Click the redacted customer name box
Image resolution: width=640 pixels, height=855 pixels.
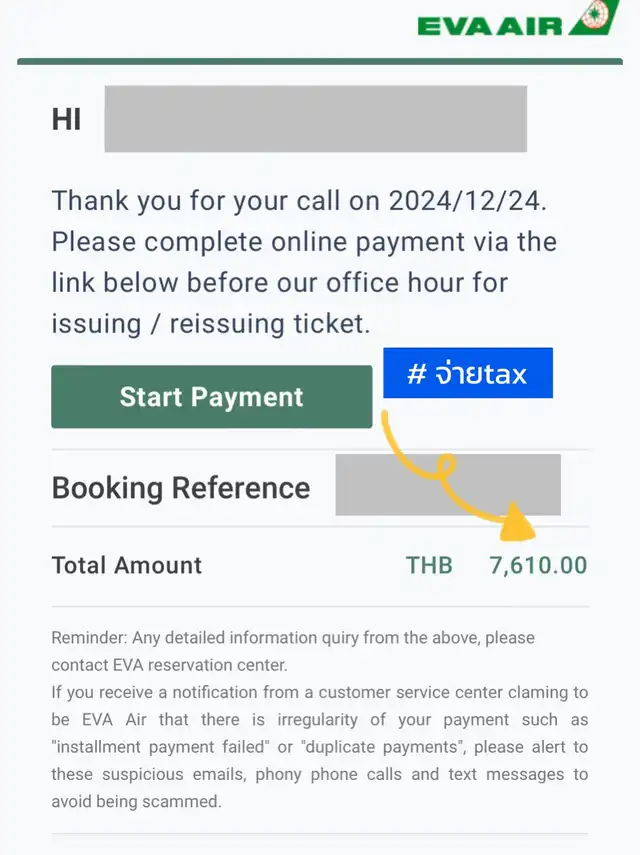[315, 119]
